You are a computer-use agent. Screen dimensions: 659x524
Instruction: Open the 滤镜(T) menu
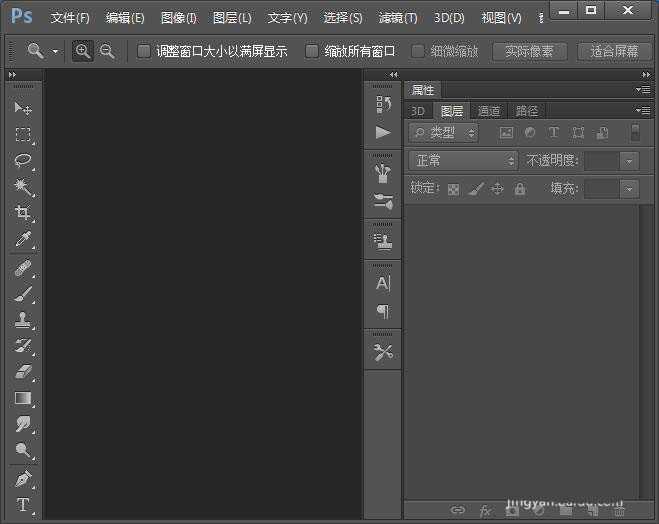[x=398, y=18]
